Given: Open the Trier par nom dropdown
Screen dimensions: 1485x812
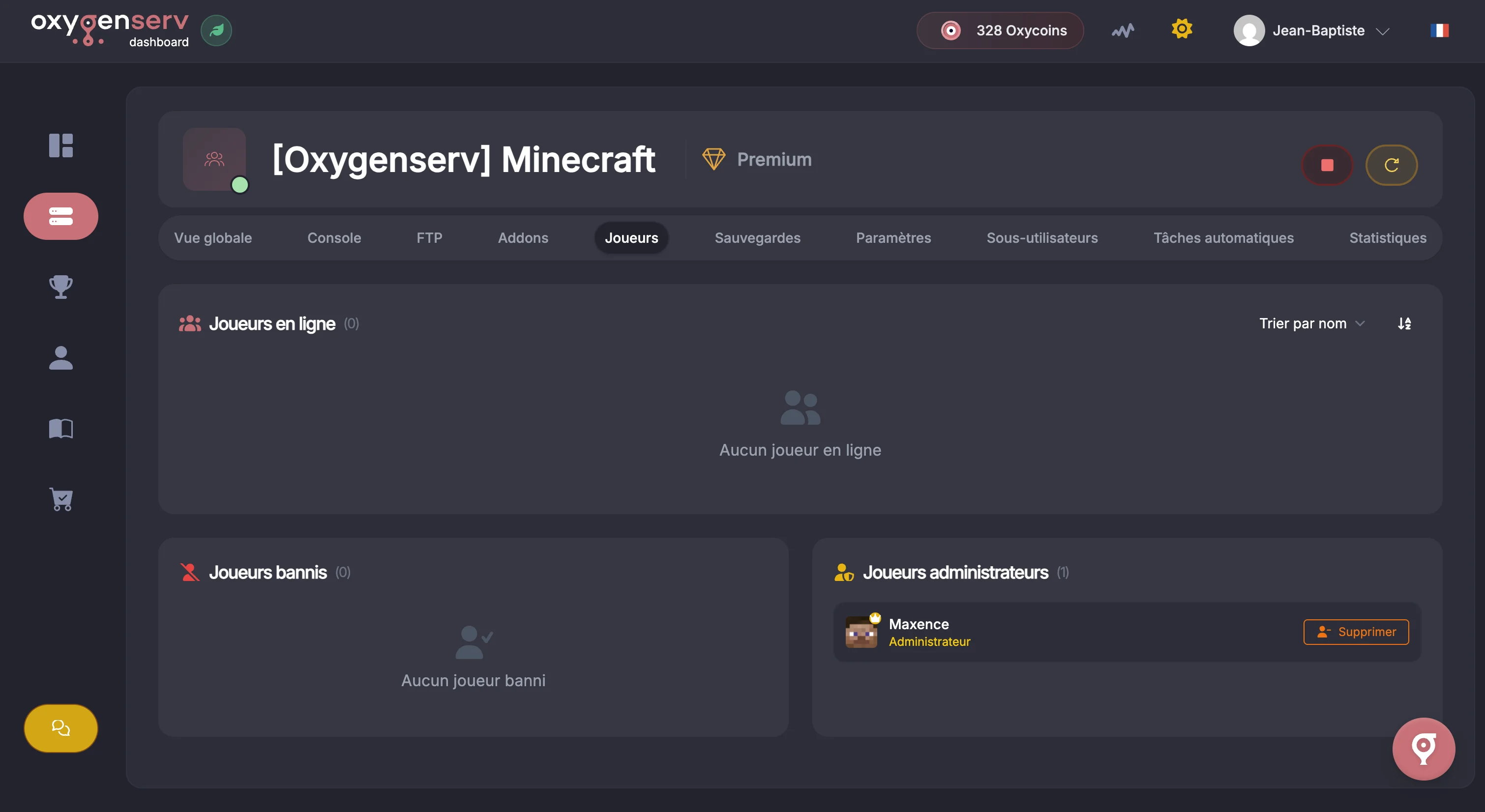Looking at the screenshot, I should [x=1311, y=324].
